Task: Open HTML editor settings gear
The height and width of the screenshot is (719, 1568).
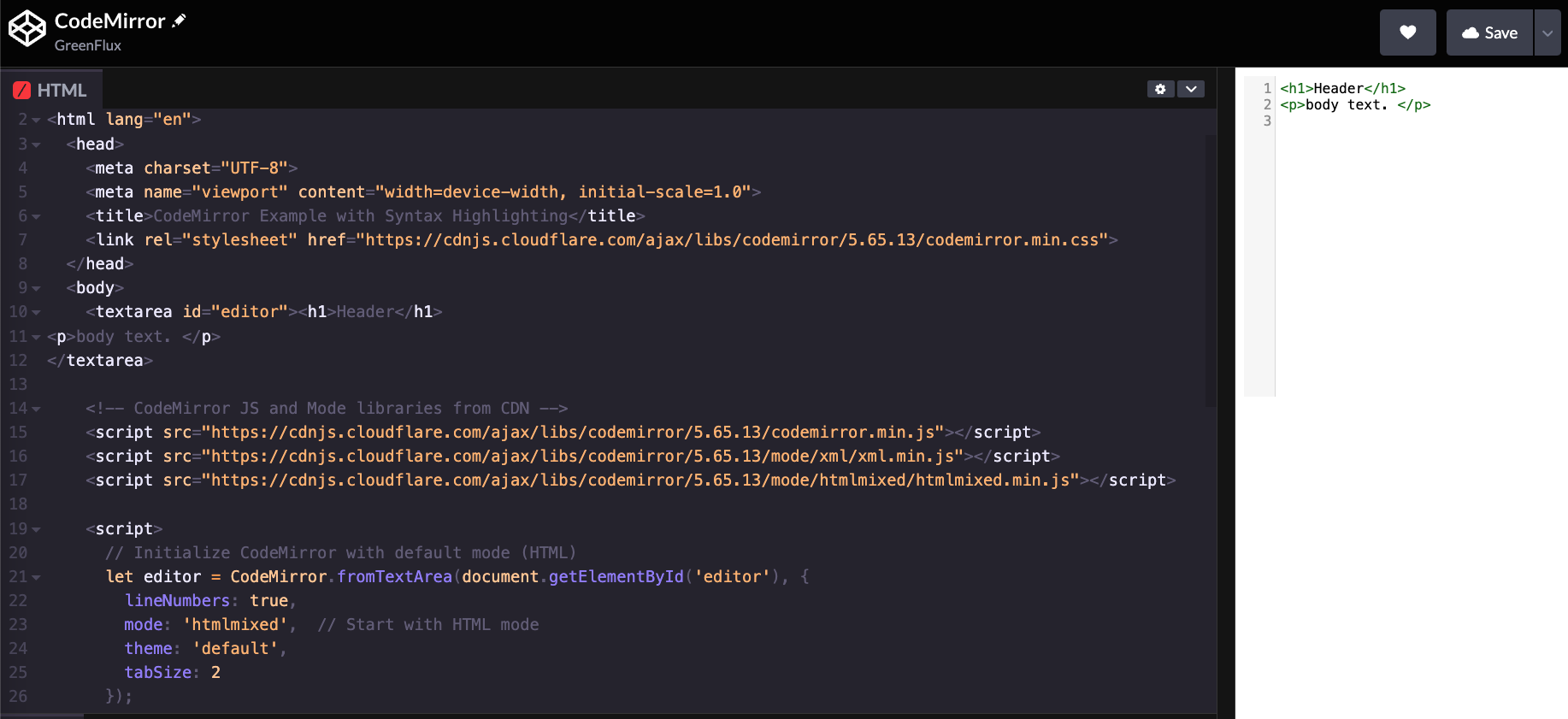Action: [x=1160, y=89]
